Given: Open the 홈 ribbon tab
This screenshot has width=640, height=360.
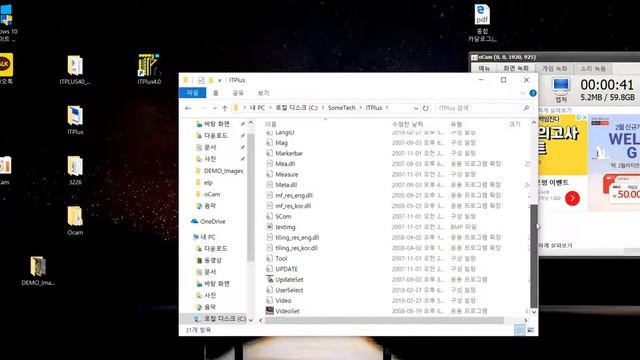Looking at the screenshot, I should [x=216, y=93].
